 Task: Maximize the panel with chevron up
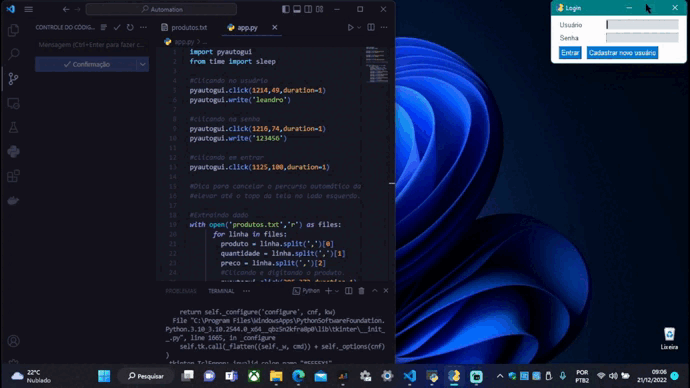tap(374, 291)
